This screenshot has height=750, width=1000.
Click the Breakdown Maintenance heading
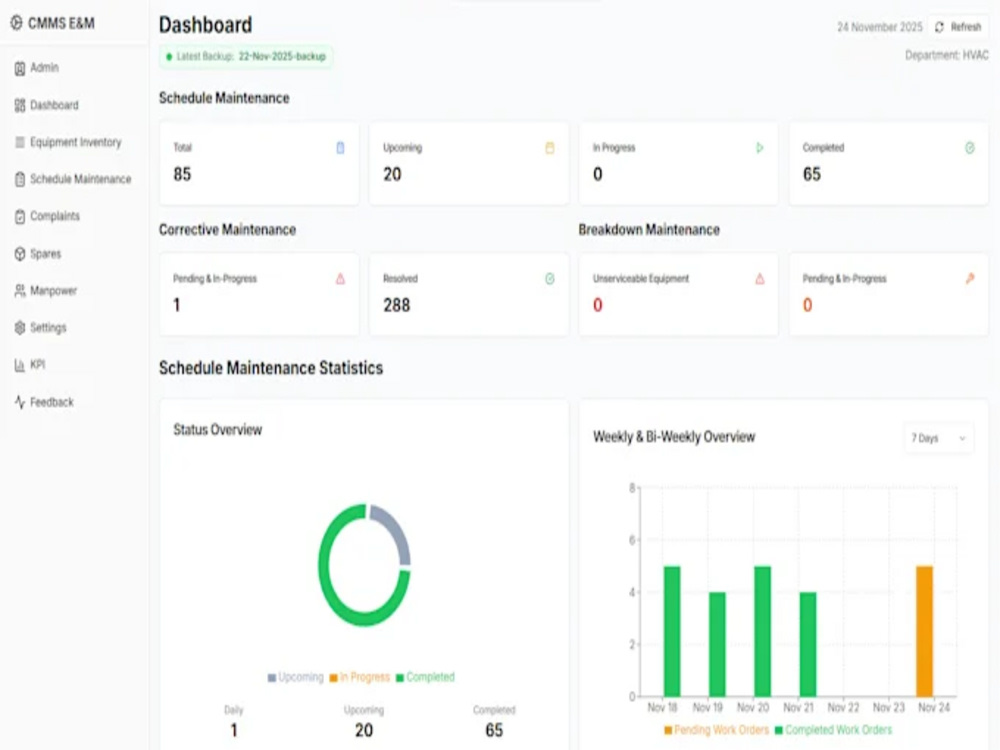click(649, 230)
